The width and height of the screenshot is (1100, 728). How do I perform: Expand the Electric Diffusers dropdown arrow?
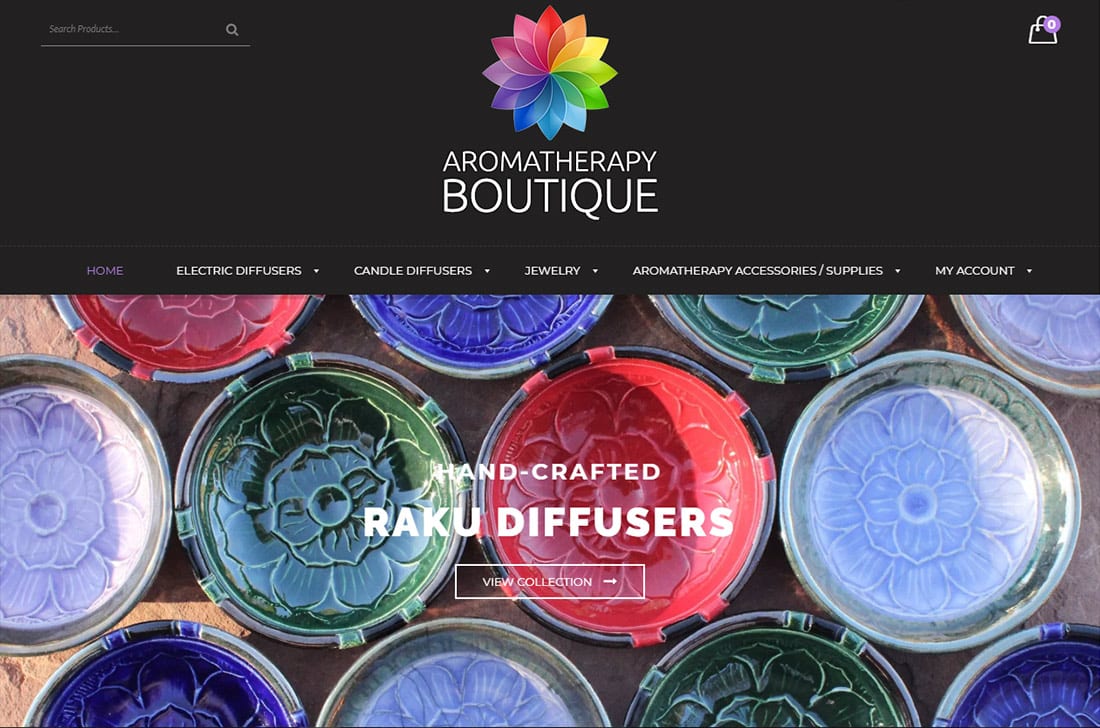[316, 271]
